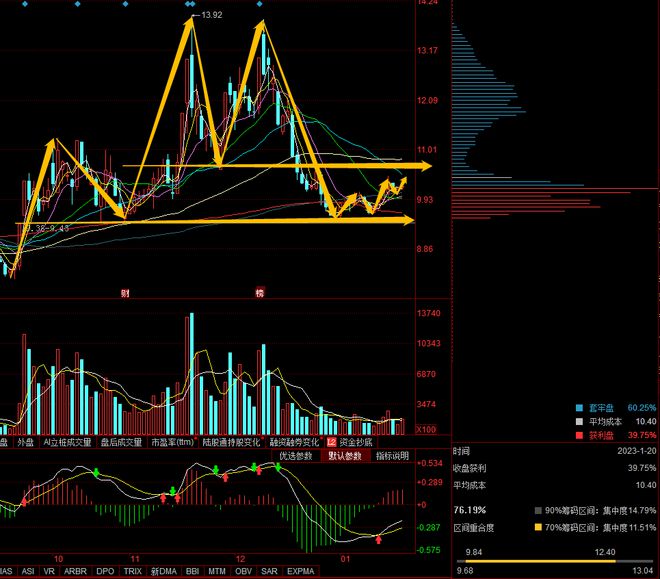Switch bottom indicator to MTM
This screenshot has height=579, width=660.
(x=217, y=571)
